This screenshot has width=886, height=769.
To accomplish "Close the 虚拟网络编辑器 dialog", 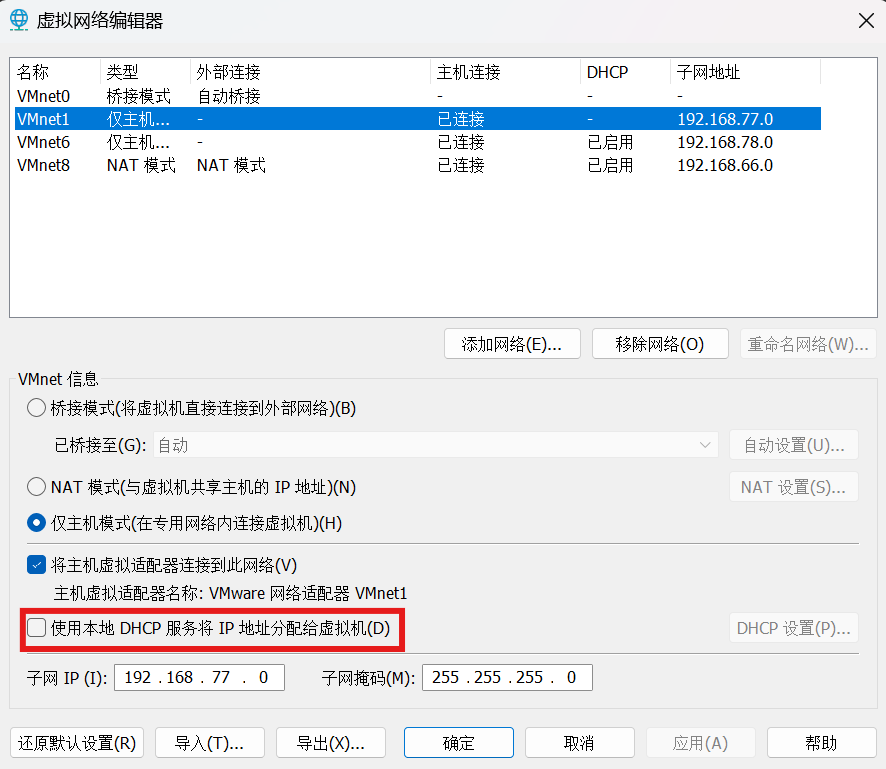I will [866, 21].
